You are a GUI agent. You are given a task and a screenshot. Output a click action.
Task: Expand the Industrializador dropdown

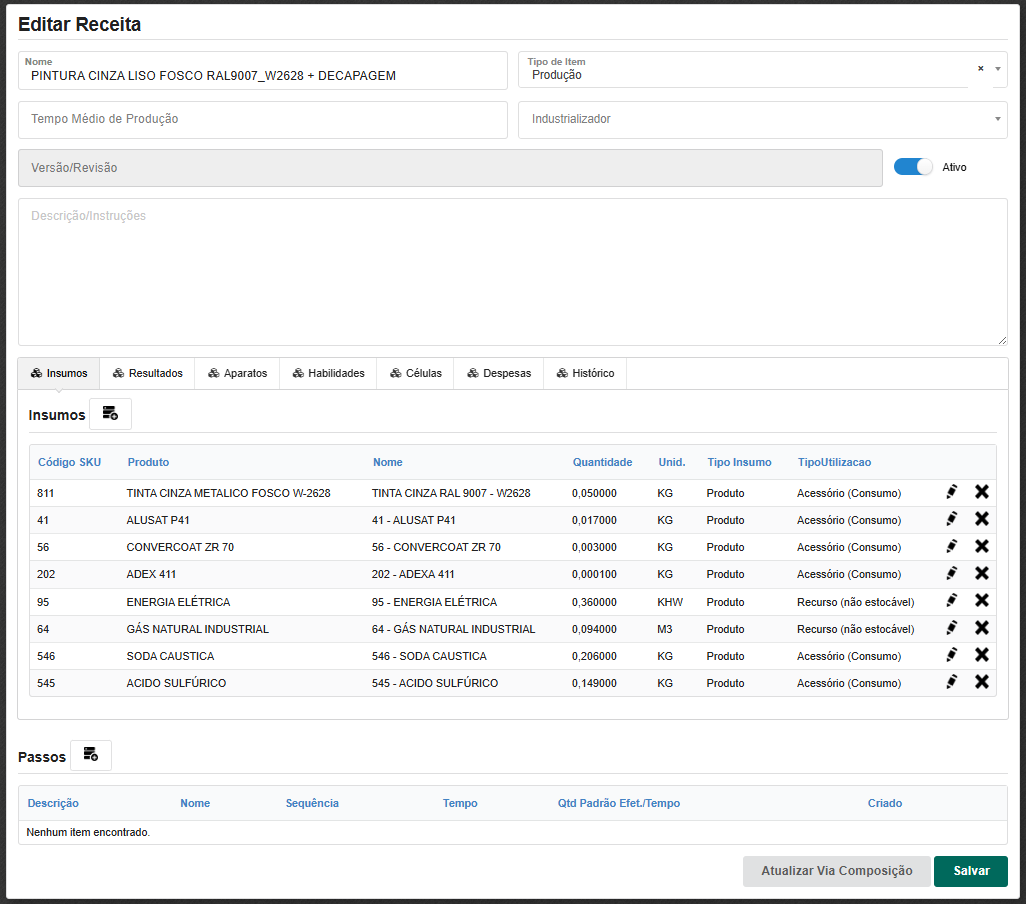(x=997, y=119)
